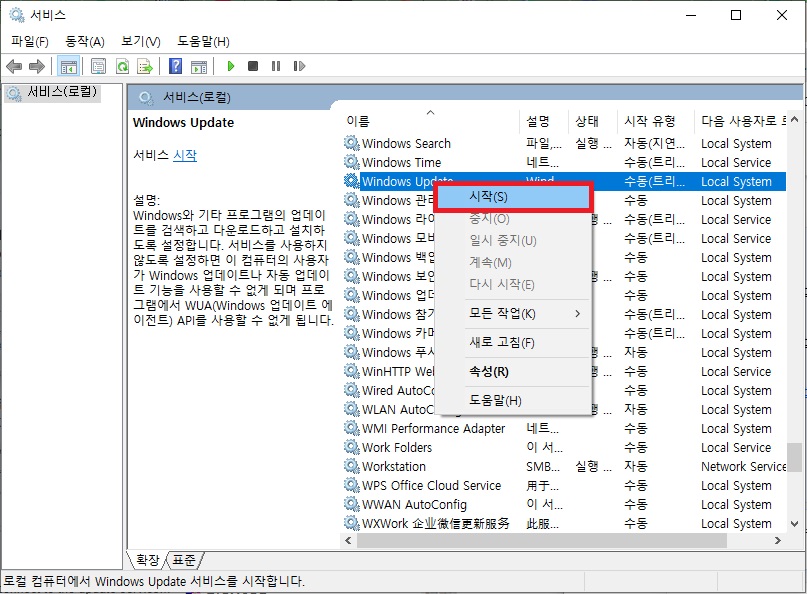Click the 시작 link to start service
Viewport: 807px width, 594px height.
point(185,155)
